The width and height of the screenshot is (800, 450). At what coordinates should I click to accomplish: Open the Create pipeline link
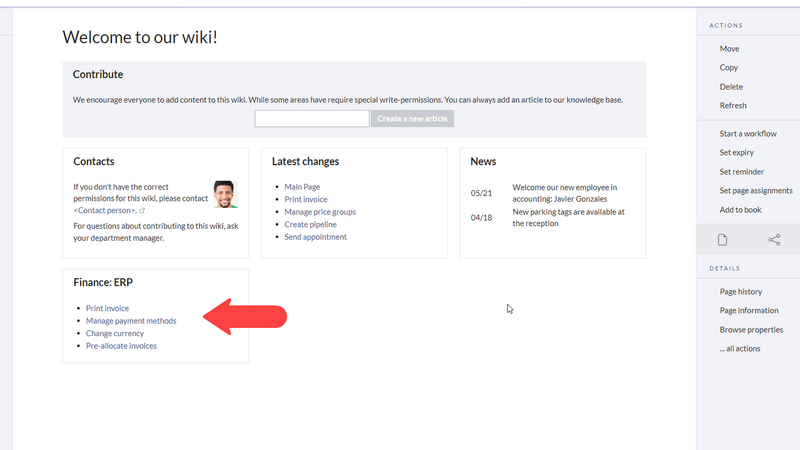click(310, 224)
